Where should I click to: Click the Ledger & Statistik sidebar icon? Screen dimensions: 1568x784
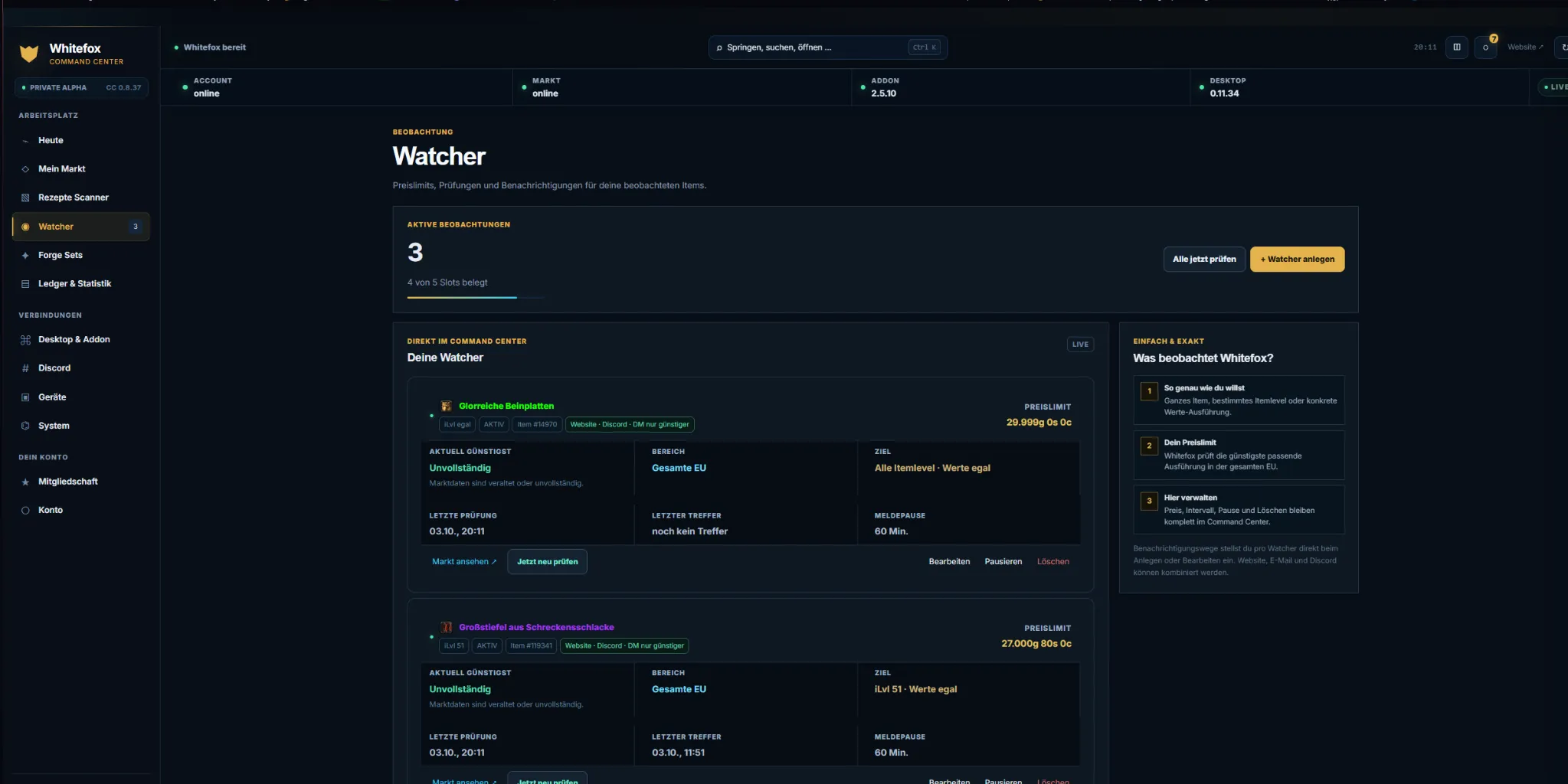pyautogui.click(x=25, y=284)
